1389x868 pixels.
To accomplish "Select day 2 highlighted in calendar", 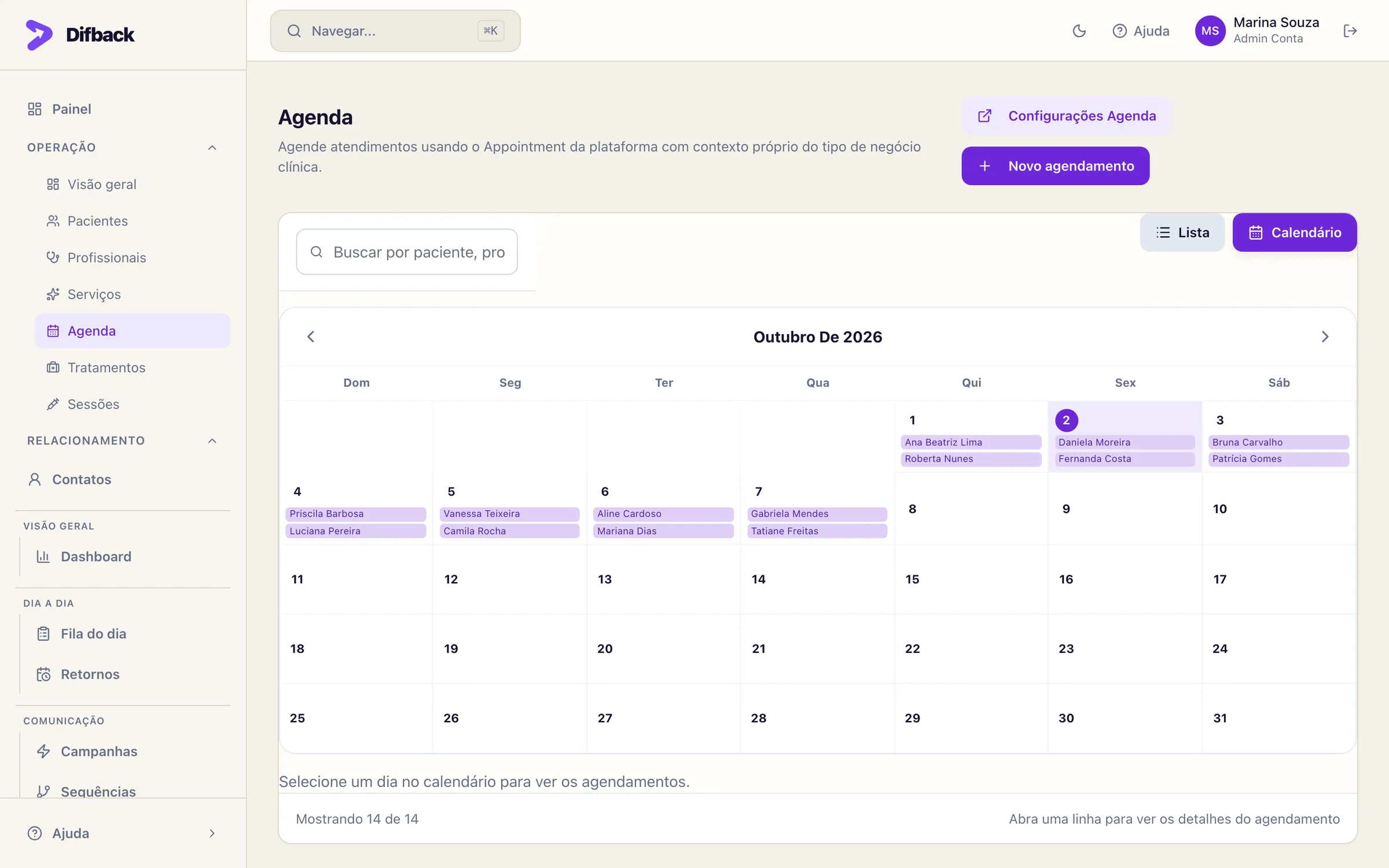I will click(x=1066, y=420).
